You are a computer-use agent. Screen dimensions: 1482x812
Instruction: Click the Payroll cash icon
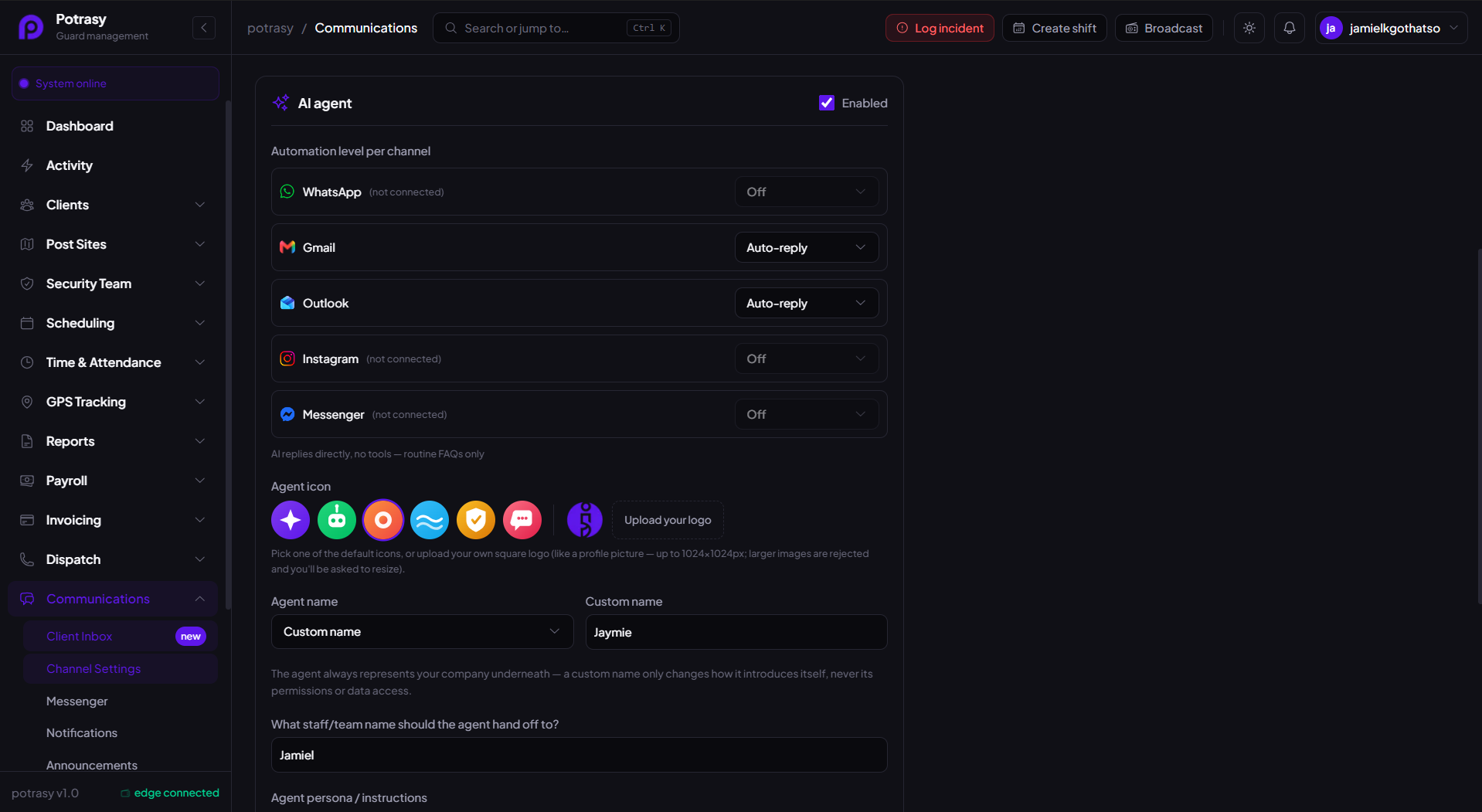coord(27,481)
